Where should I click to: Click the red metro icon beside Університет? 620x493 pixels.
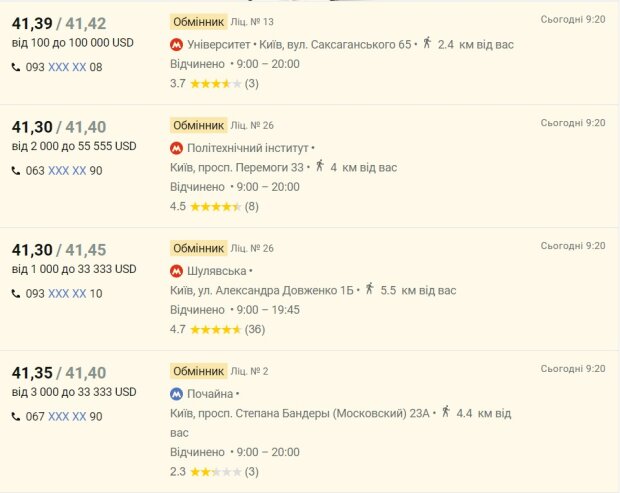click(x=177, y=44)
